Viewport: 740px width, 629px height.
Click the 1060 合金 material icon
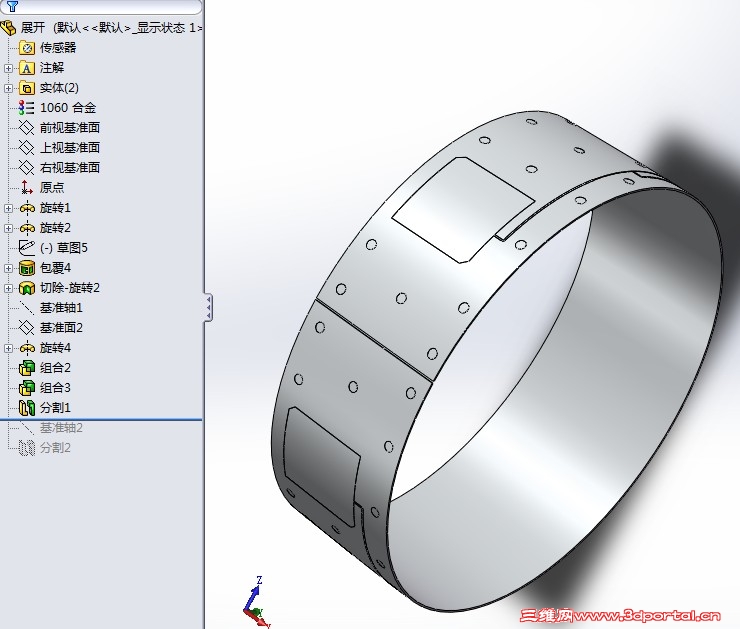click(26, 108)
